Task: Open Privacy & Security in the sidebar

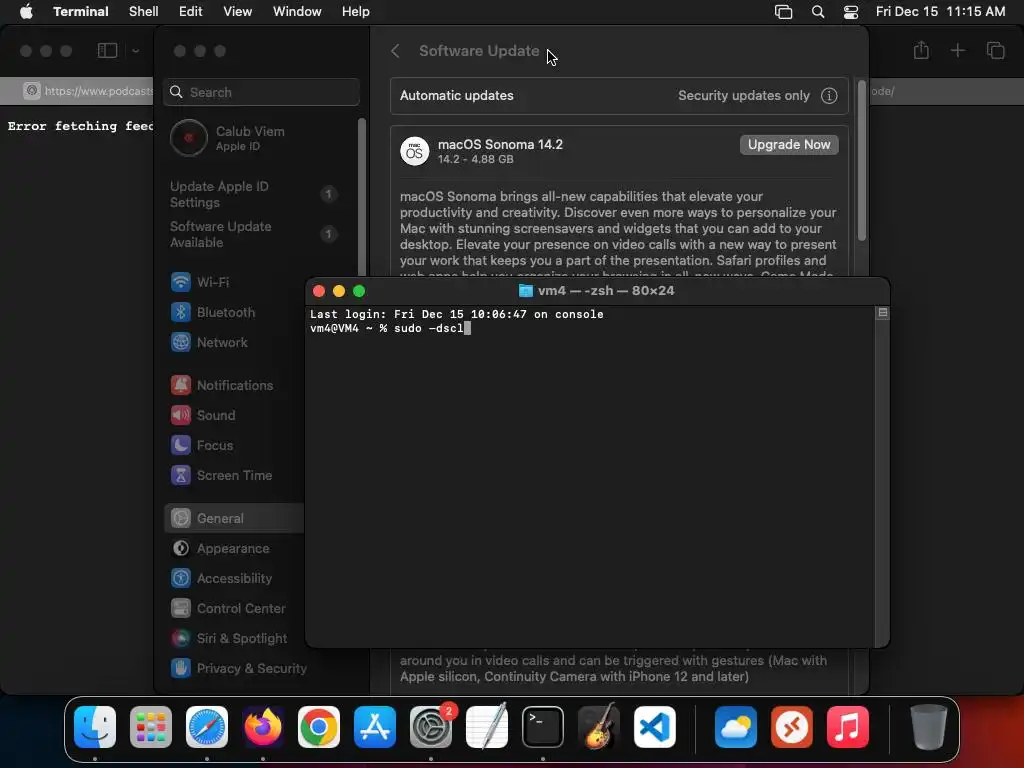Action: (x=238, y=669)
